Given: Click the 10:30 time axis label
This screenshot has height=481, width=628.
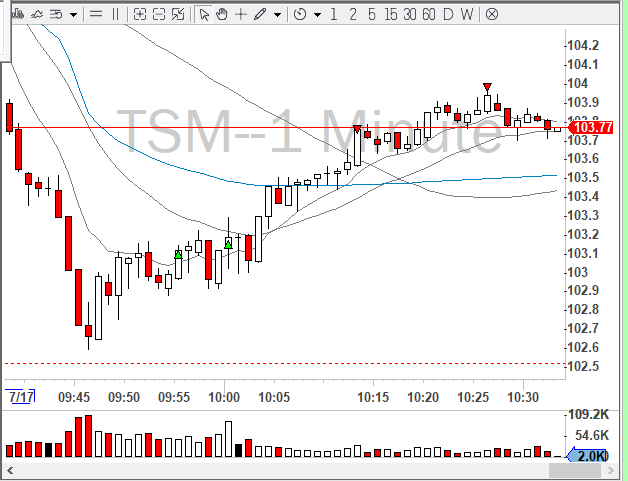Looking at the screenshot, I should 523,397.
